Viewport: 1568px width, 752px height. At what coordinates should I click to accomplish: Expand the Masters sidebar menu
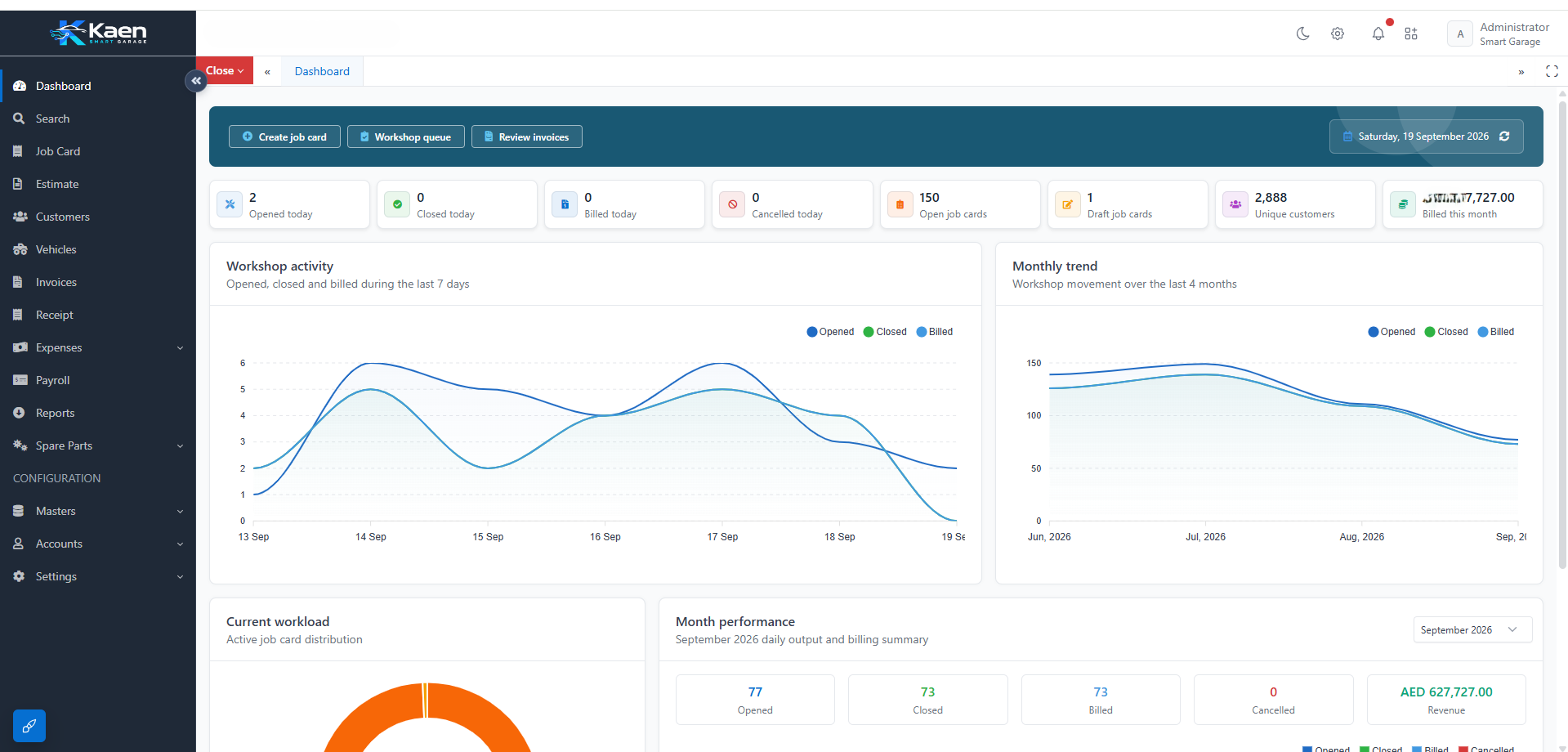coord(98,511)
